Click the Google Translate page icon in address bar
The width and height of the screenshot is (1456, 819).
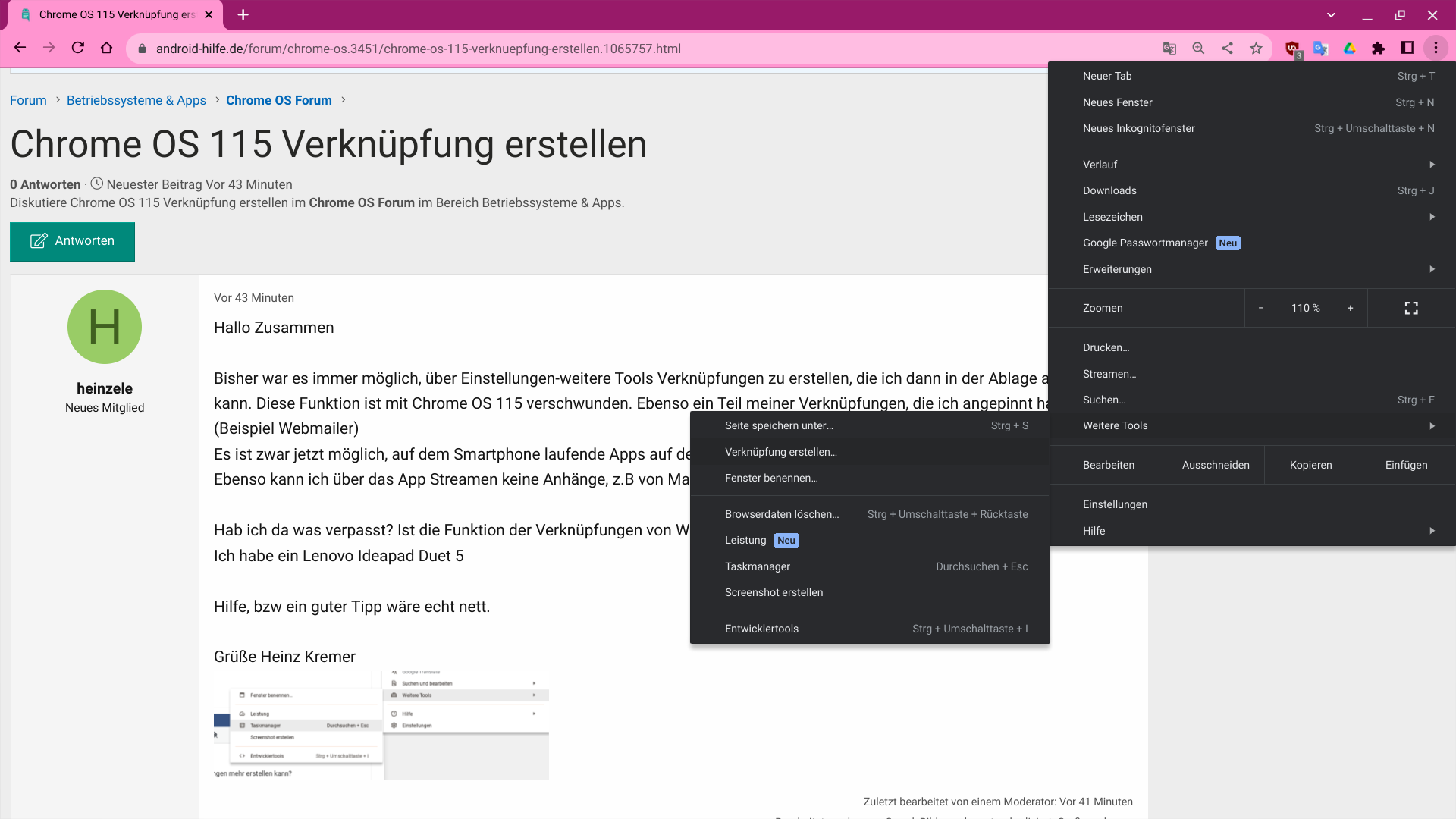(1169, 49)
